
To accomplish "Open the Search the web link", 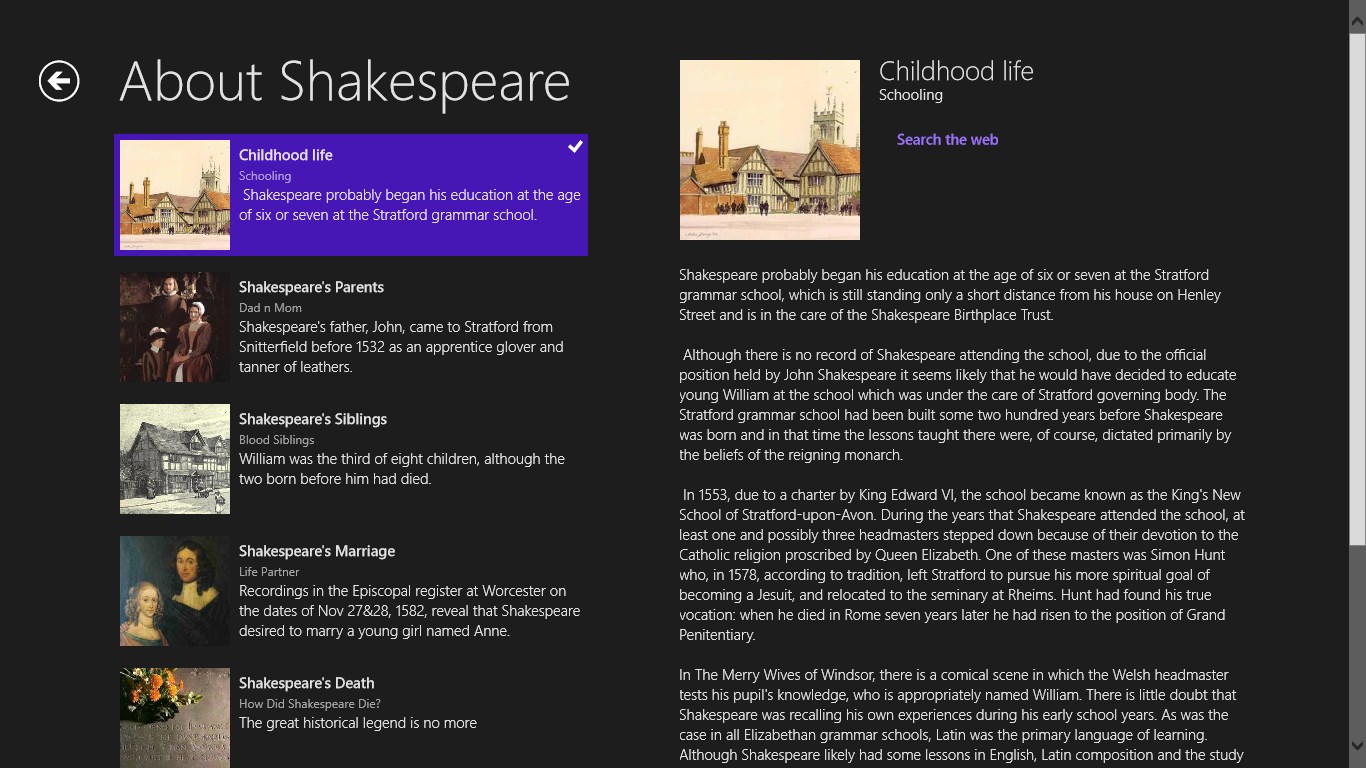I will 947,140.
